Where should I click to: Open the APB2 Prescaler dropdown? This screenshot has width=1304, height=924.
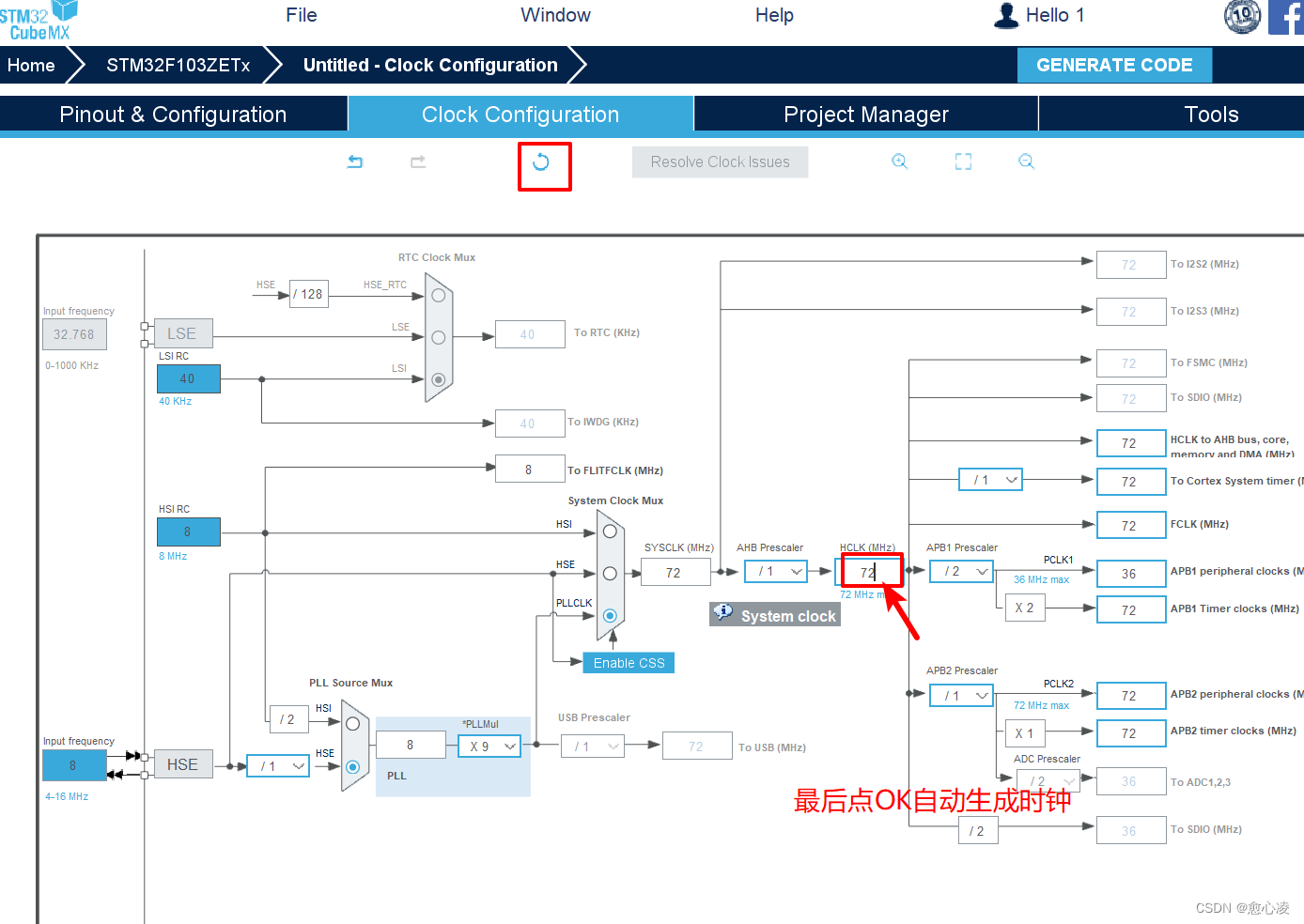tap(962, 696)
